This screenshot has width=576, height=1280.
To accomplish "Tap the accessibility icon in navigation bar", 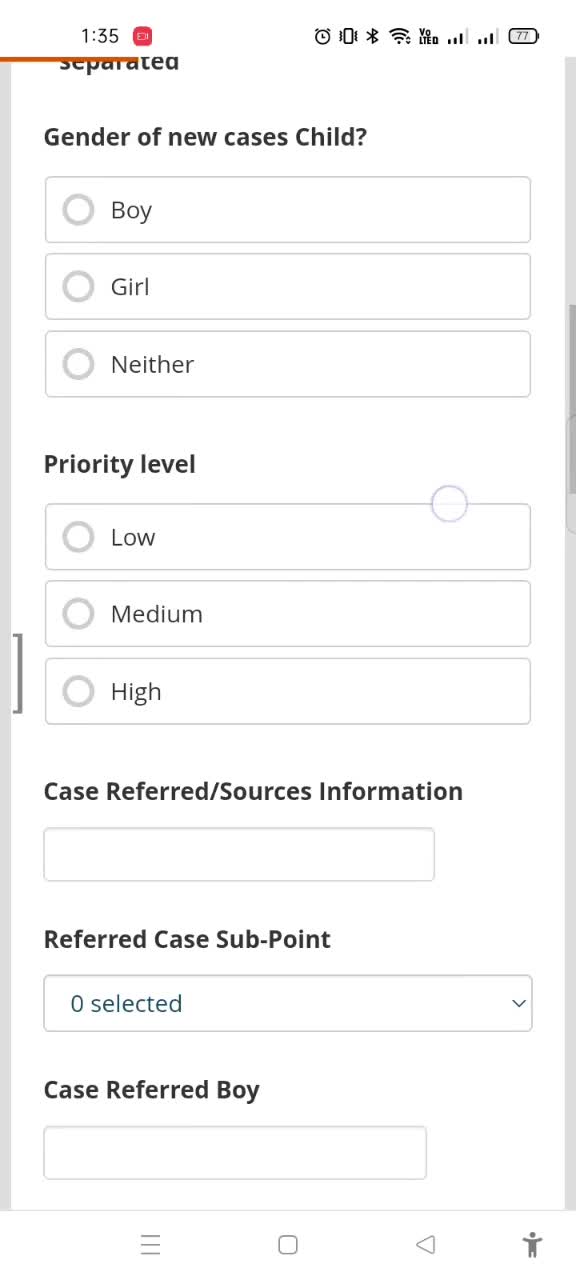I will click(x=532, y=1244).
